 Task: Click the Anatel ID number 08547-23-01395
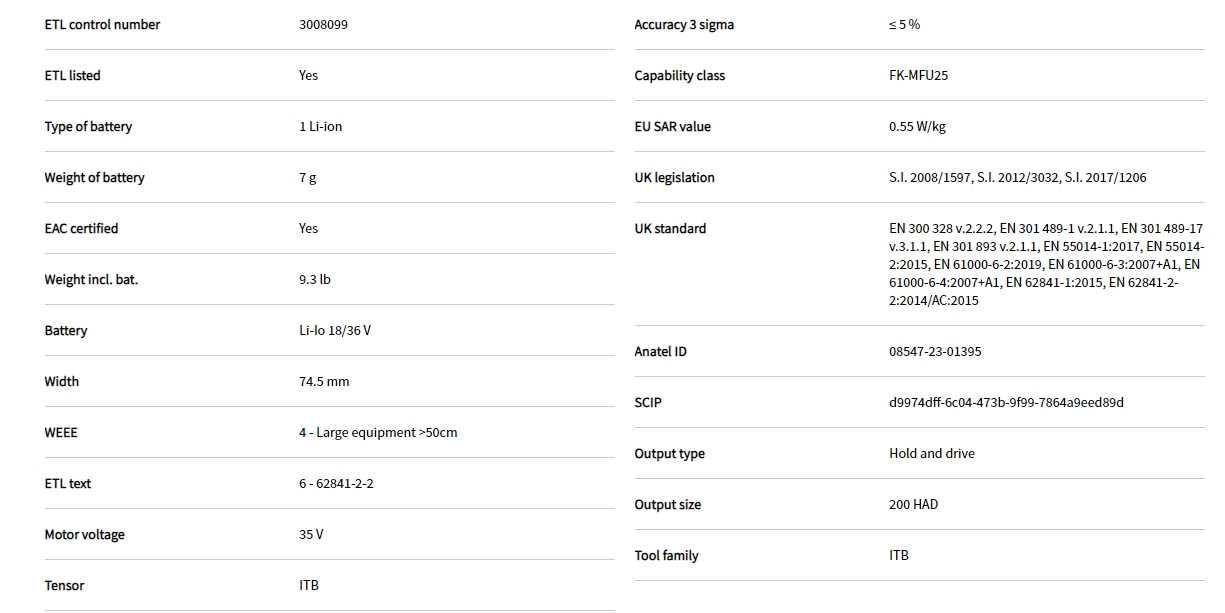point(935,352)
